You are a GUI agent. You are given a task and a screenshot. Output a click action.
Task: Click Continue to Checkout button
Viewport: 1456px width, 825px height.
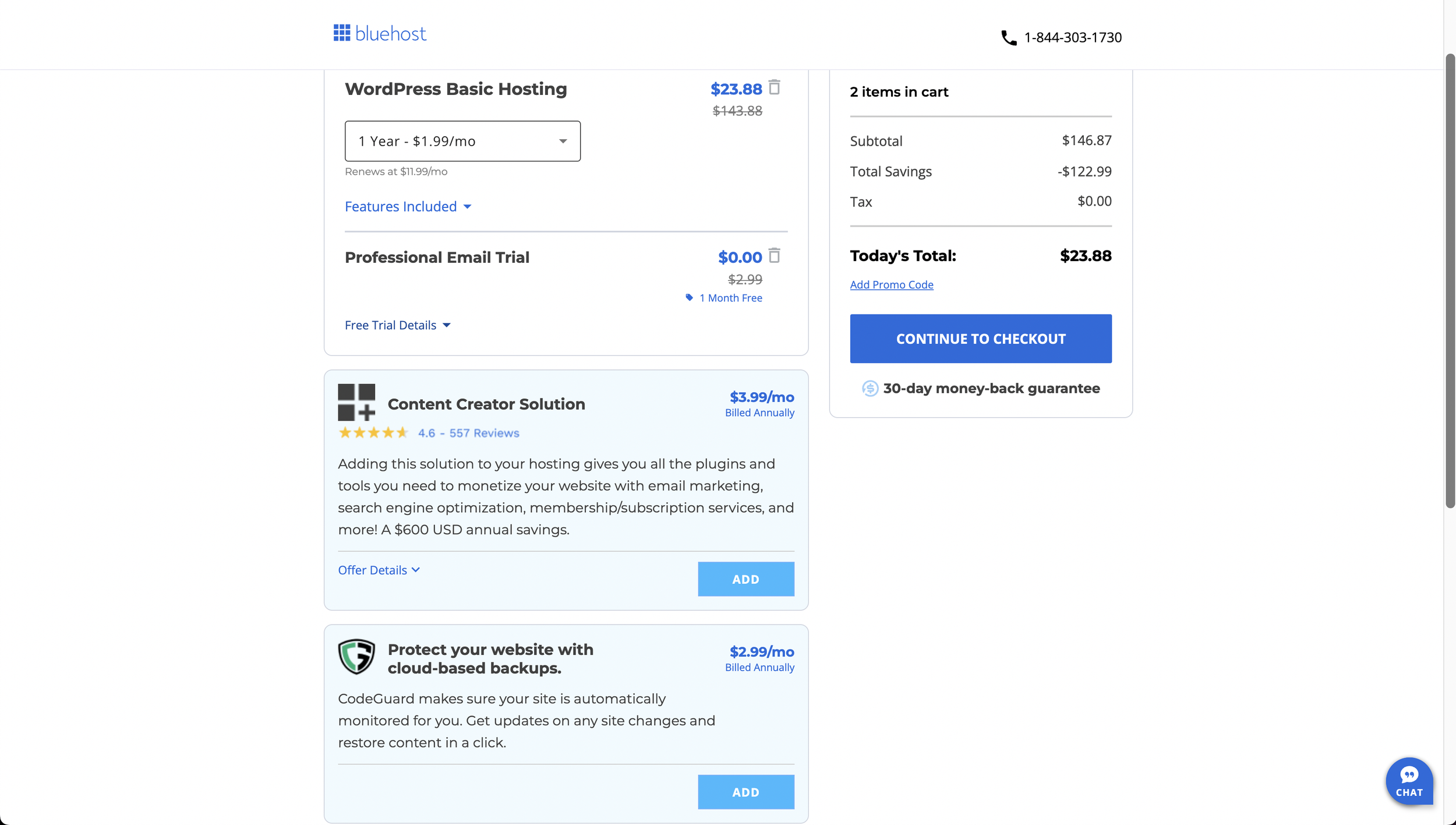tap(980, 339)
